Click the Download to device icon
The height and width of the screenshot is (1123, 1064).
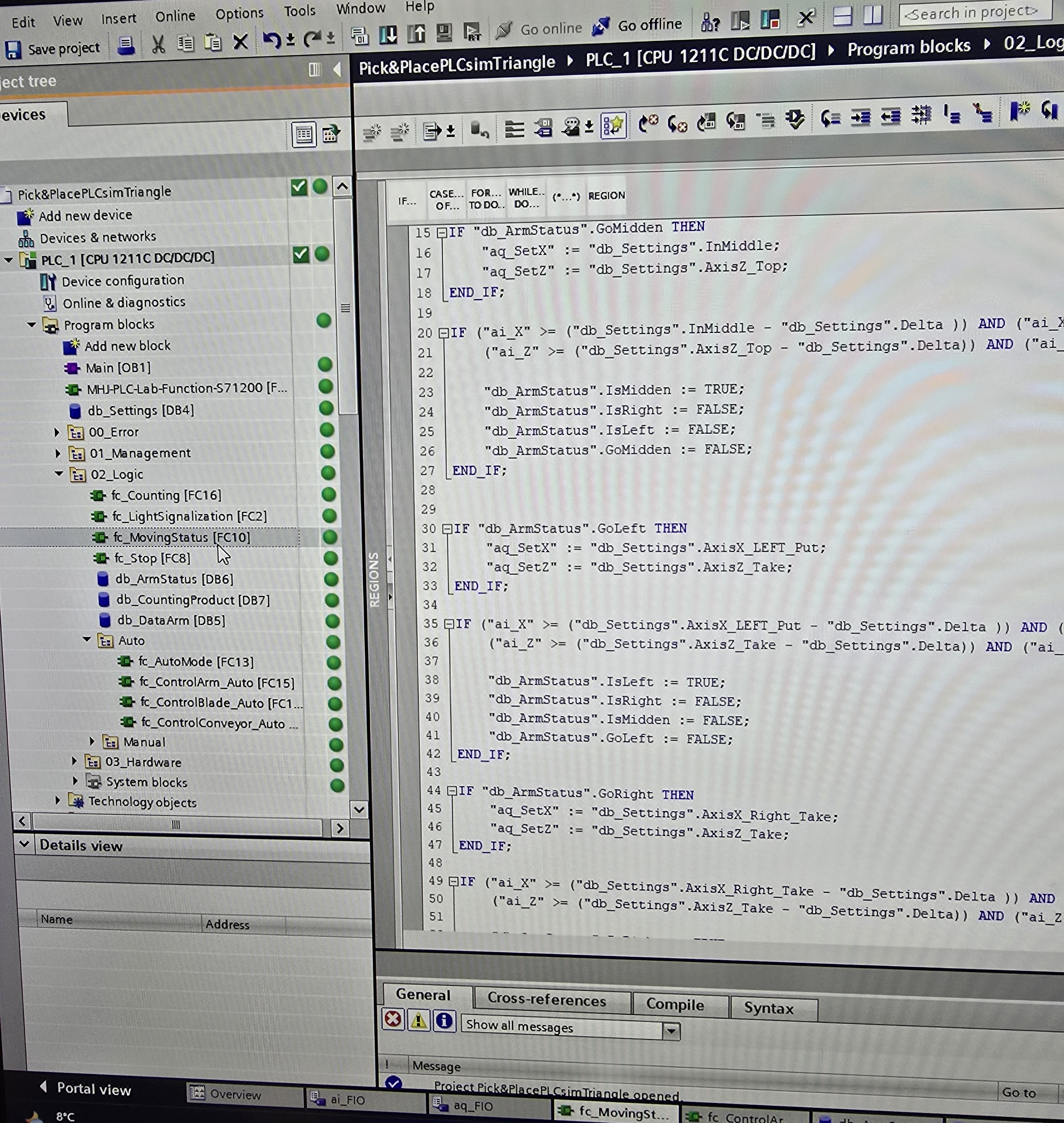(x=389, y=35)
